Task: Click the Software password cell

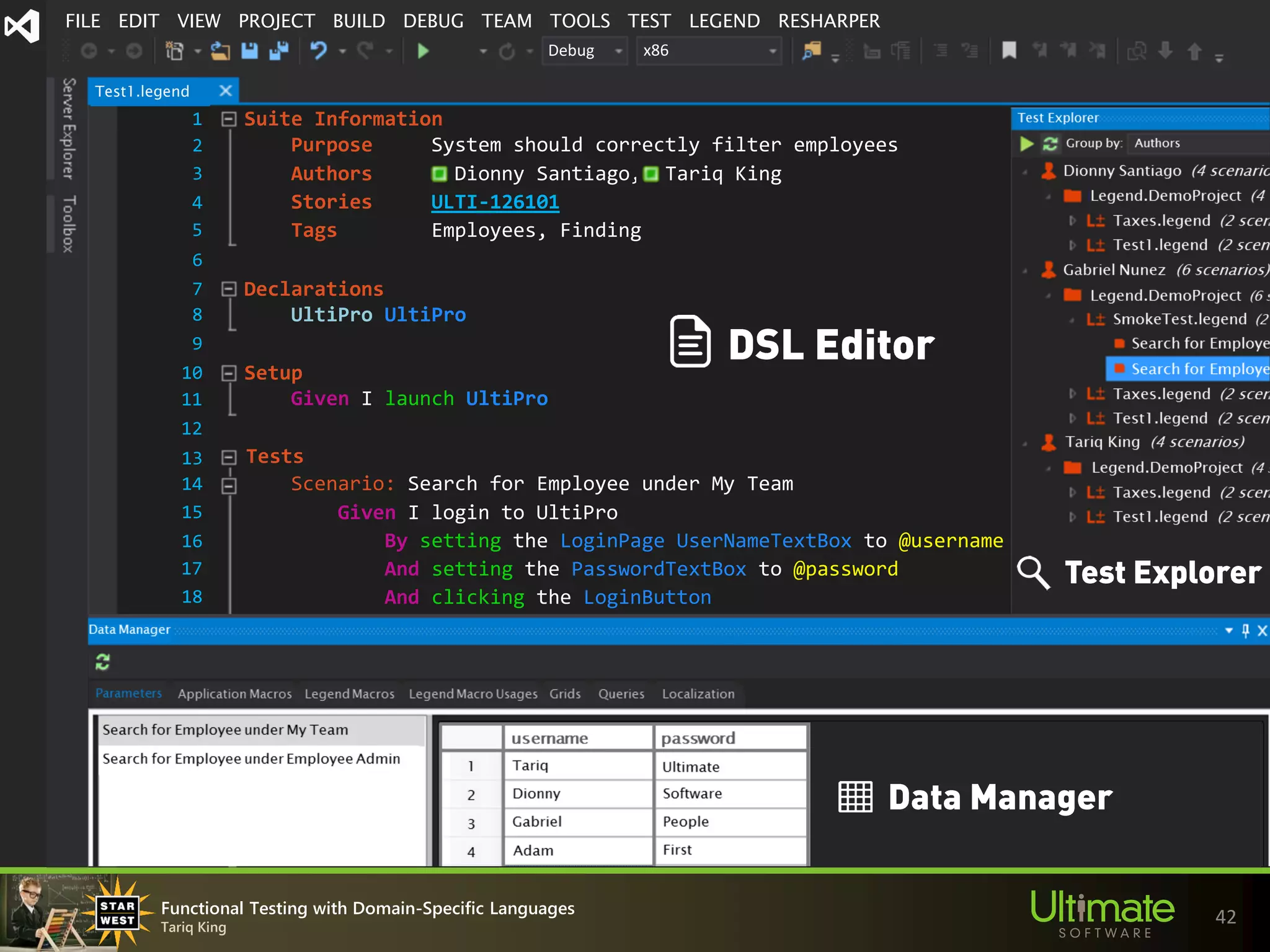Action: 730,794
